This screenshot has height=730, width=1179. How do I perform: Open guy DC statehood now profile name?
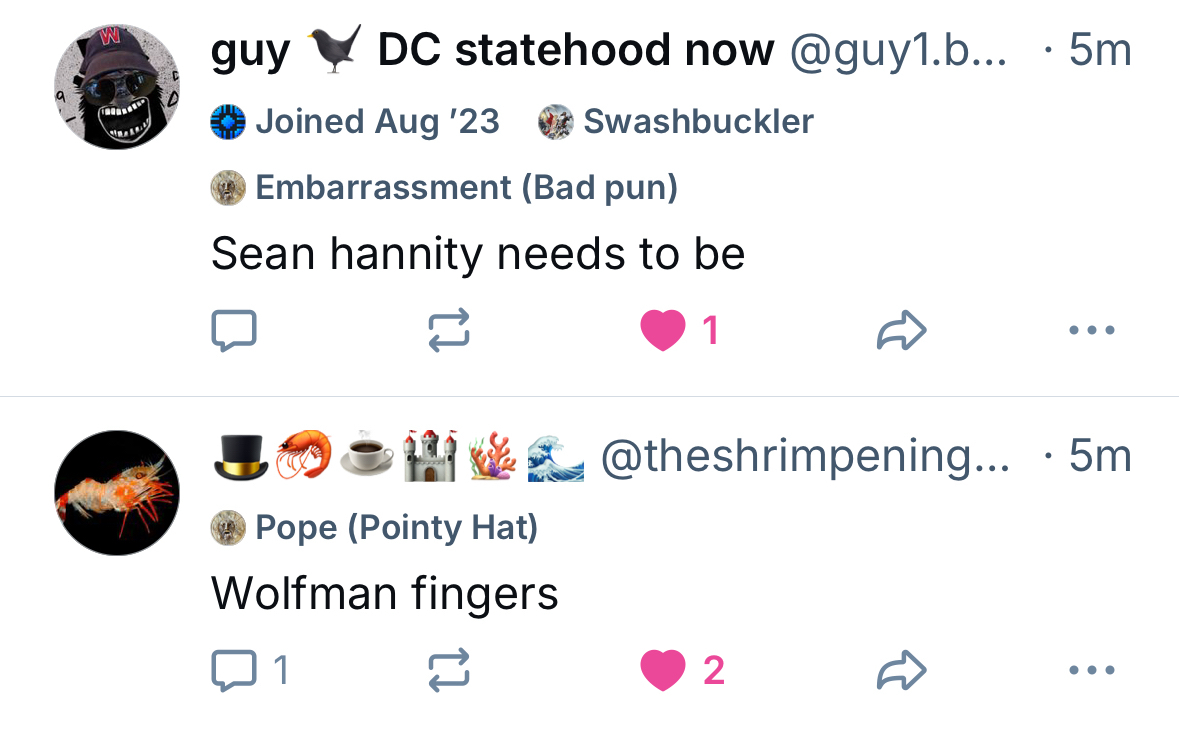(492, 50)
